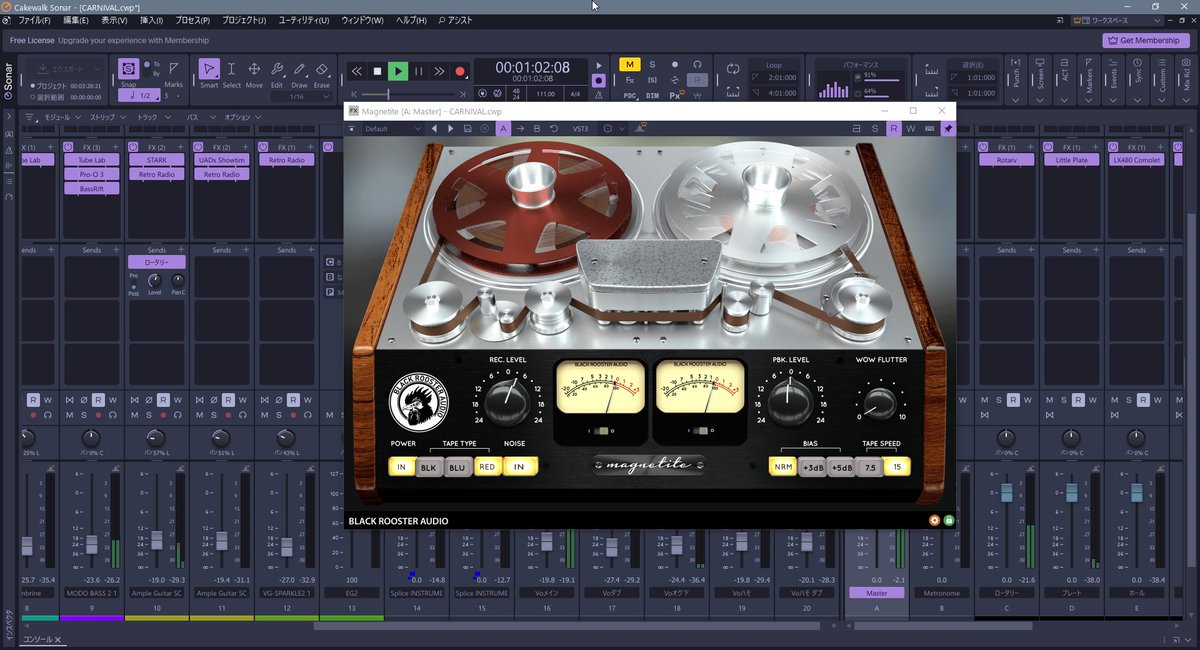Viewport: 1200px width, 650px height.
Task: Click the REC. LEVEL knob
Action: point(507,403)
